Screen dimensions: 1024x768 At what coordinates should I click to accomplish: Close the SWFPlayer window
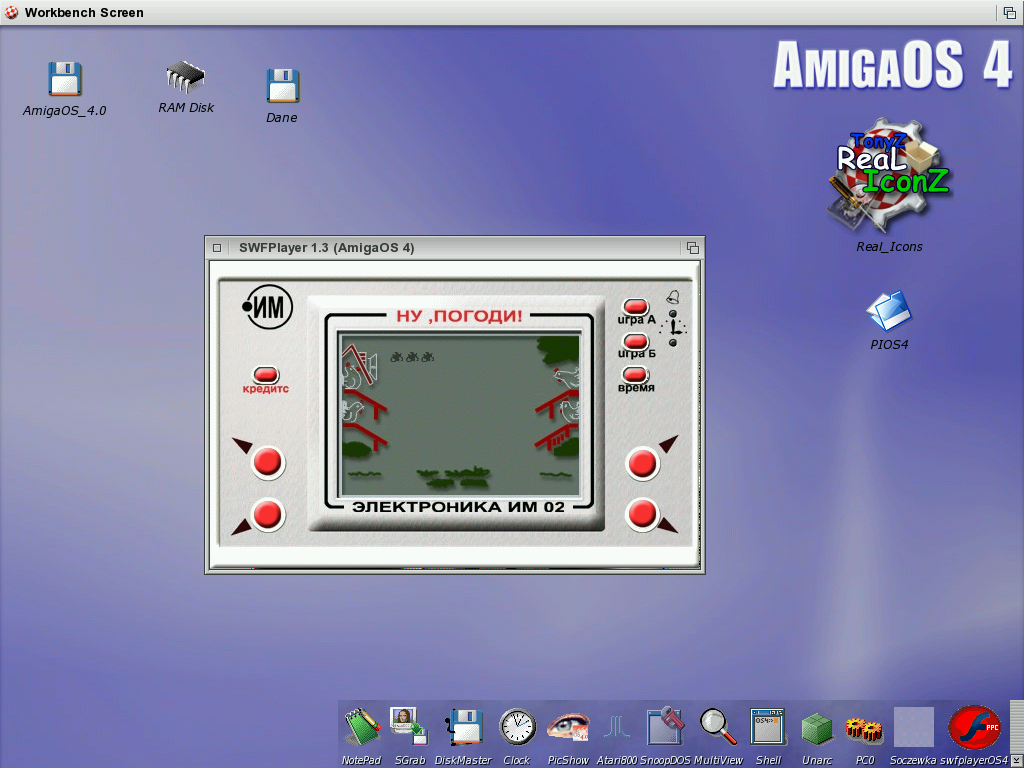tap(217, 248)
